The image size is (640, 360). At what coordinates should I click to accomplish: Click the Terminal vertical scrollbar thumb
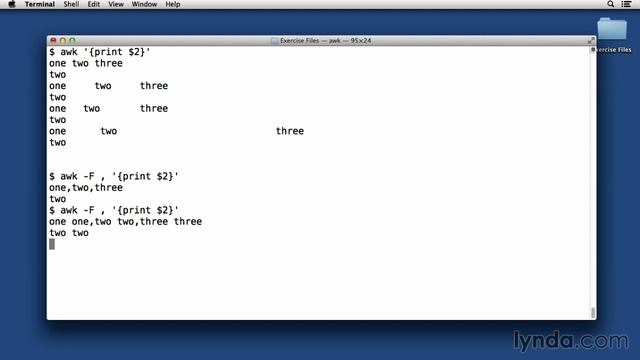coord(593,313)
